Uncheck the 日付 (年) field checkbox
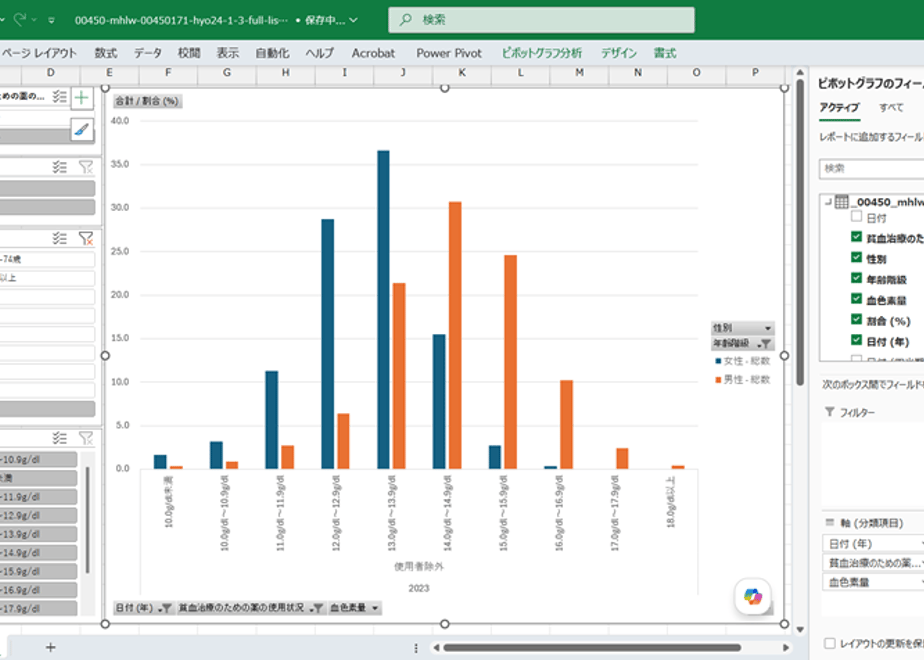The height and width of the screenshot is (660, 924). click(856, 340)
